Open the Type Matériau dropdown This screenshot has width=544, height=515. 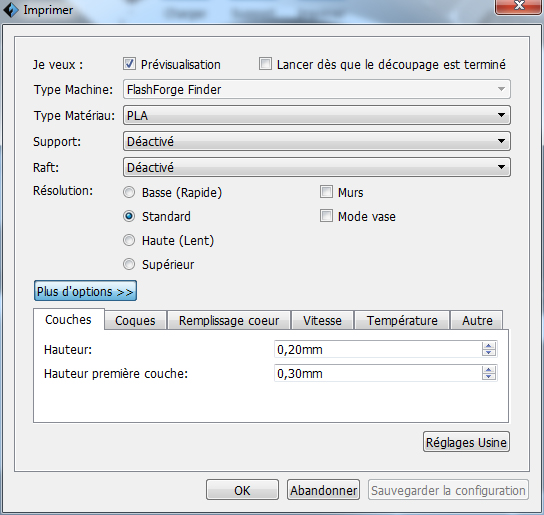[317, 115]
